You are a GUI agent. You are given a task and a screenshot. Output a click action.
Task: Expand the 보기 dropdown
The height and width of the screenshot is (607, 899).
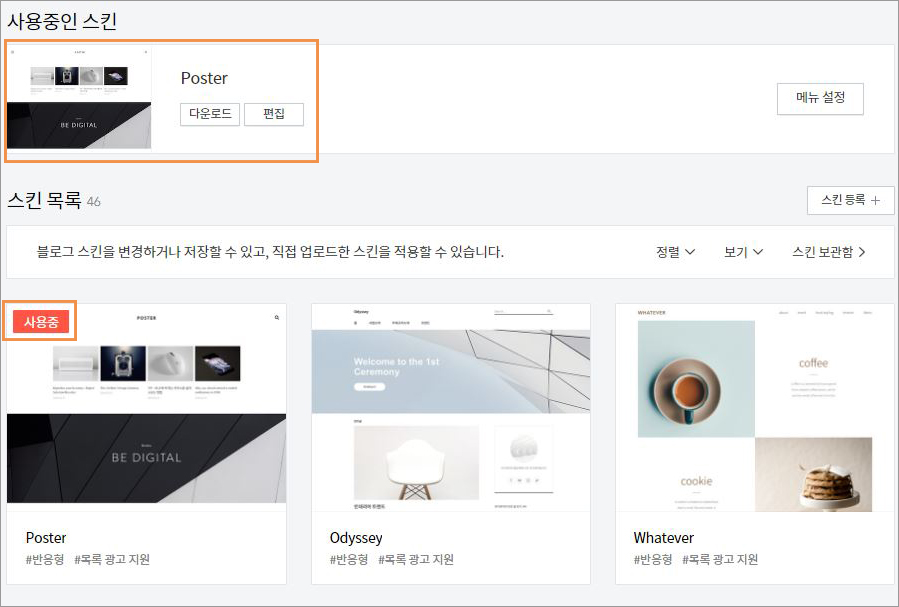click(743, 252)
